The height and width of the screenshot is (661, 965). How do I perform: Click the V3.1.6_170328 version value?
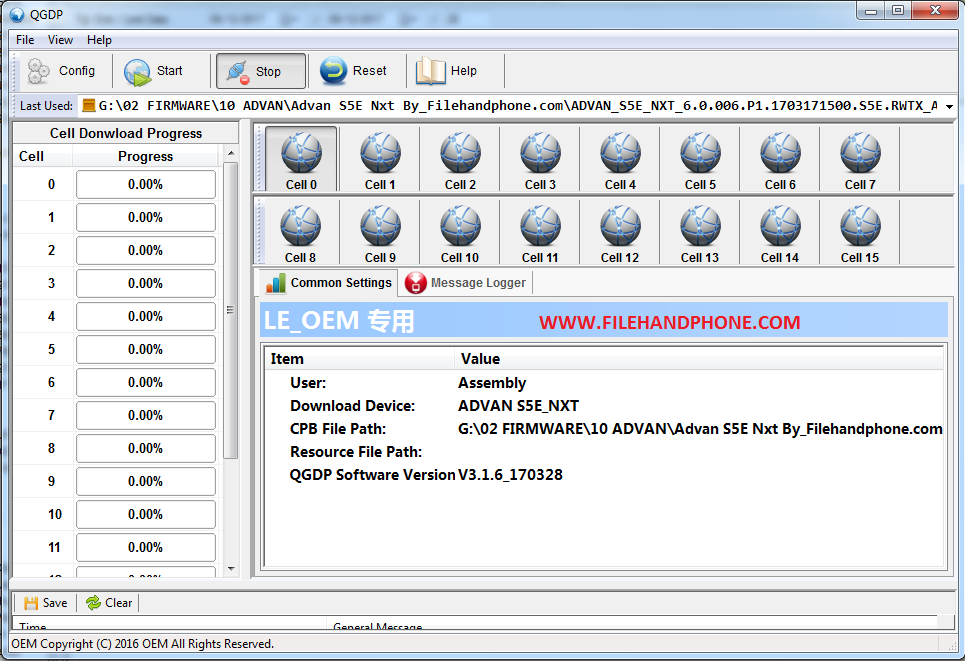(x=510, y=475)
